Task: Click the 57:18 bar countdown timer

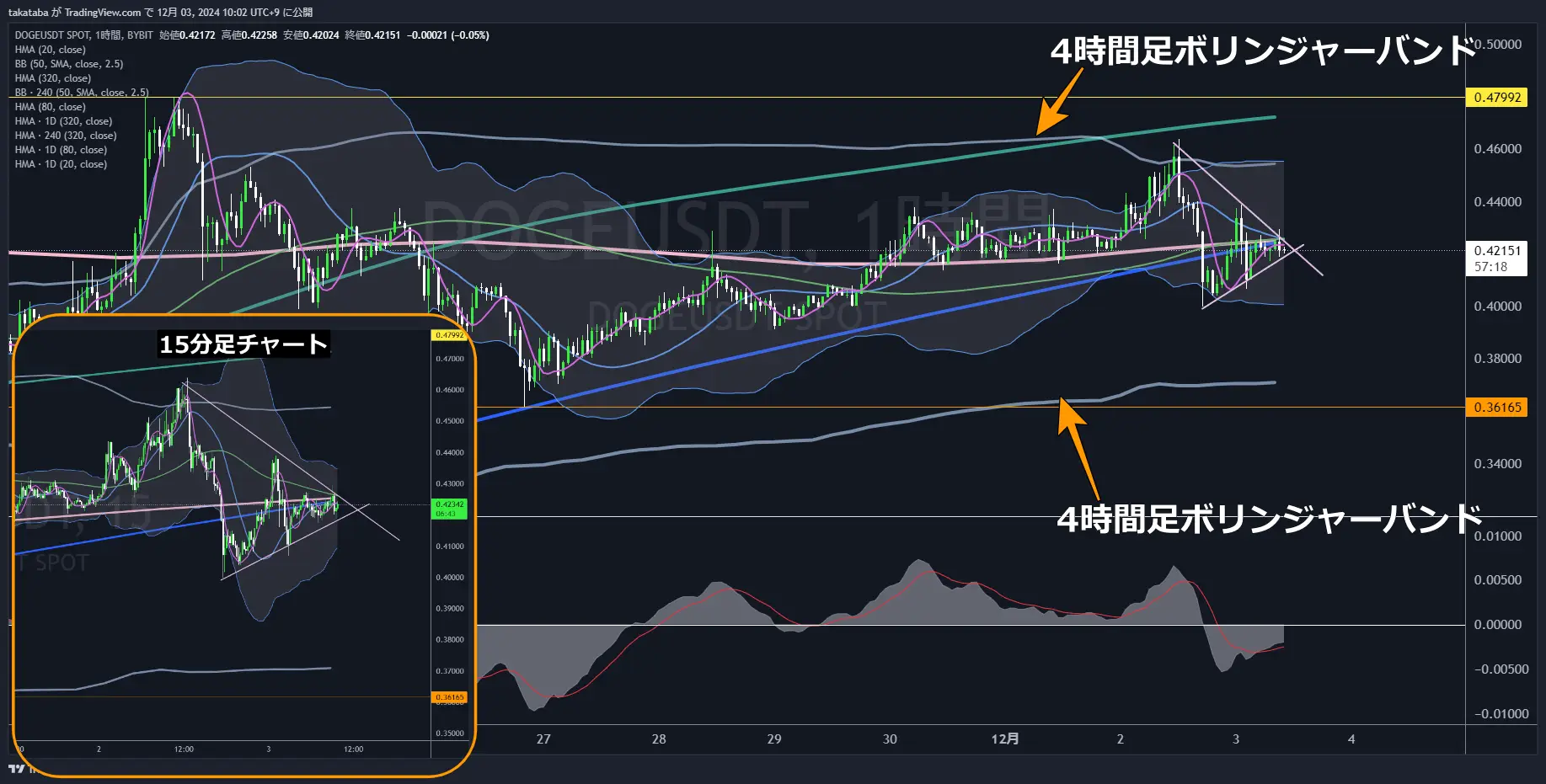Action: click(1490, 267)
